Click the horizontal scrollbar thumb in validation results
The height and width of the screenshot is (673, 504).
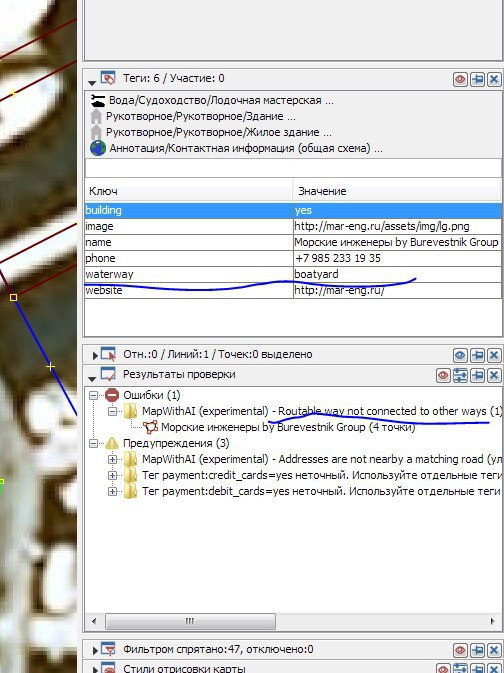click(191, 621)
